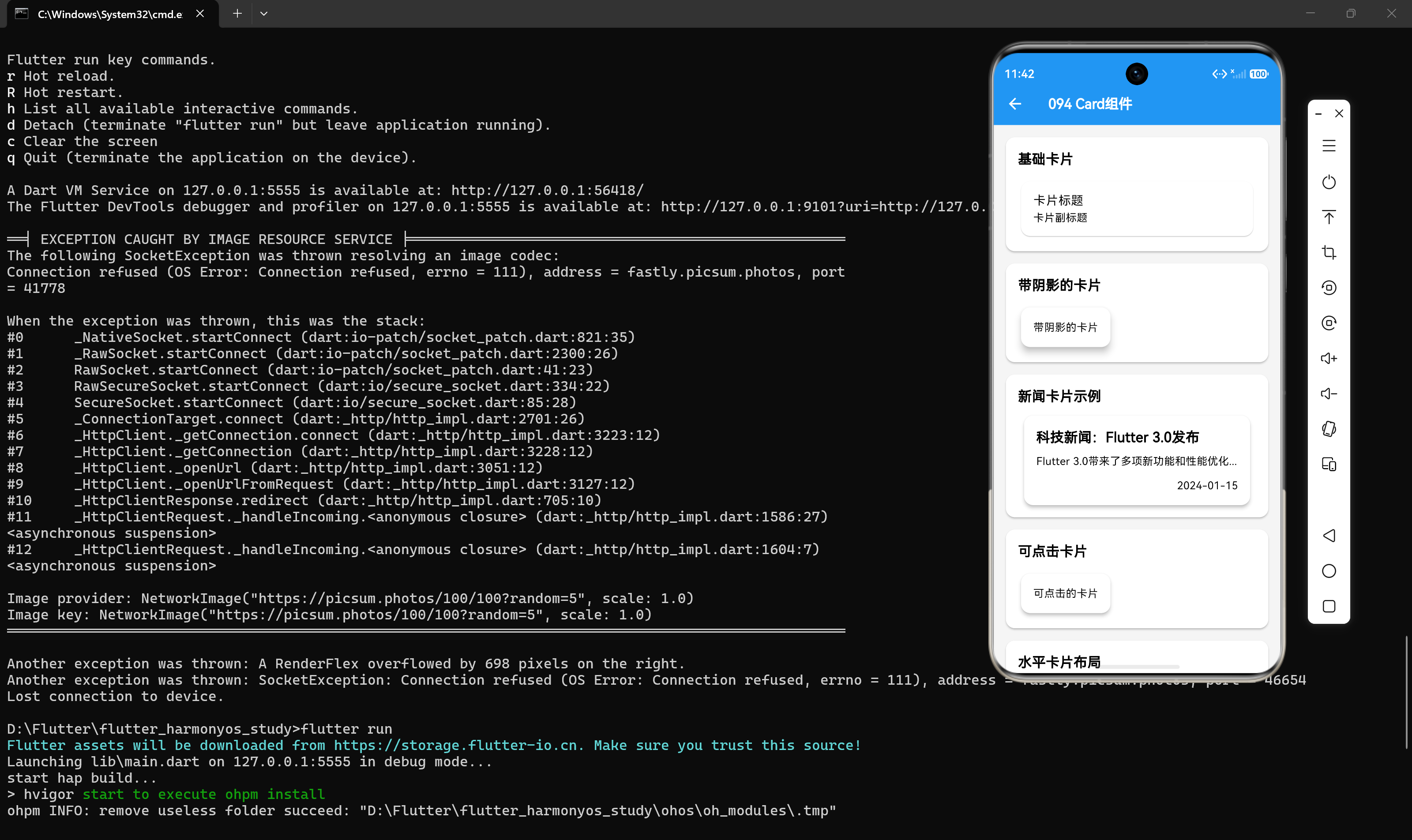The image size is (1412, 840).
Task: Click the RenderFlex overflowed exception line
Action: click(346, 664)
